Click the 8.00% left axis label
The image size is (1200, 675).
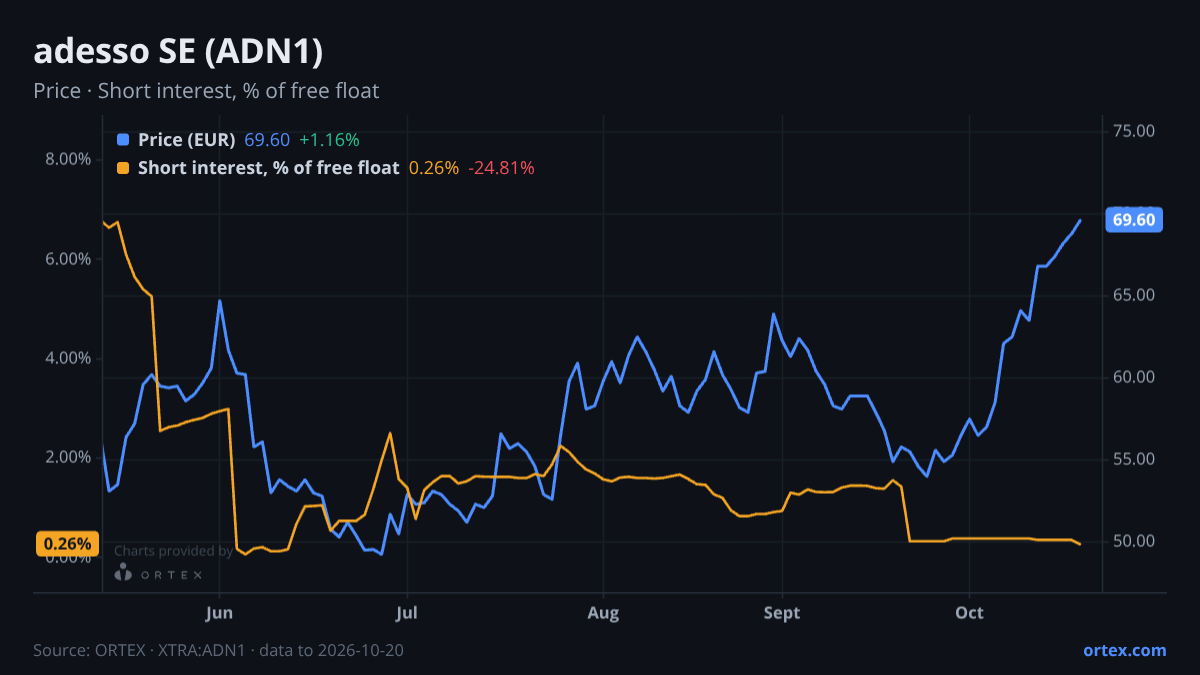69,159
